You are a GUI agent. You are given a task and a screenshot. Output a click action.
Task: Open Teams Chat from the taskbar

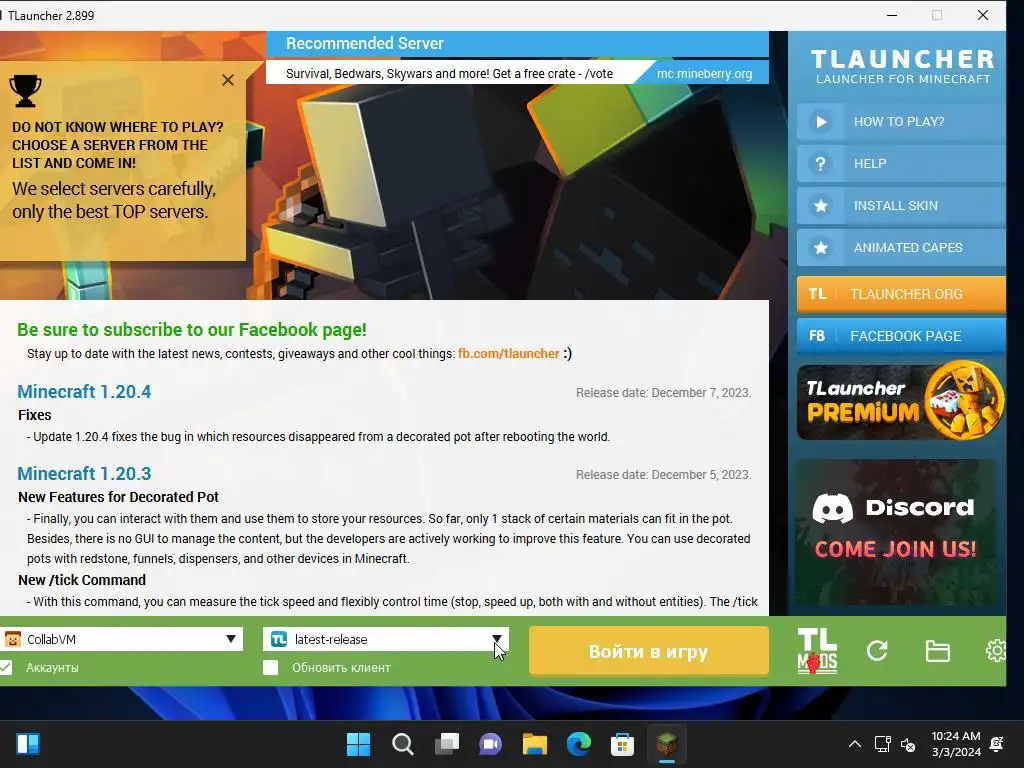coord(490,744)
